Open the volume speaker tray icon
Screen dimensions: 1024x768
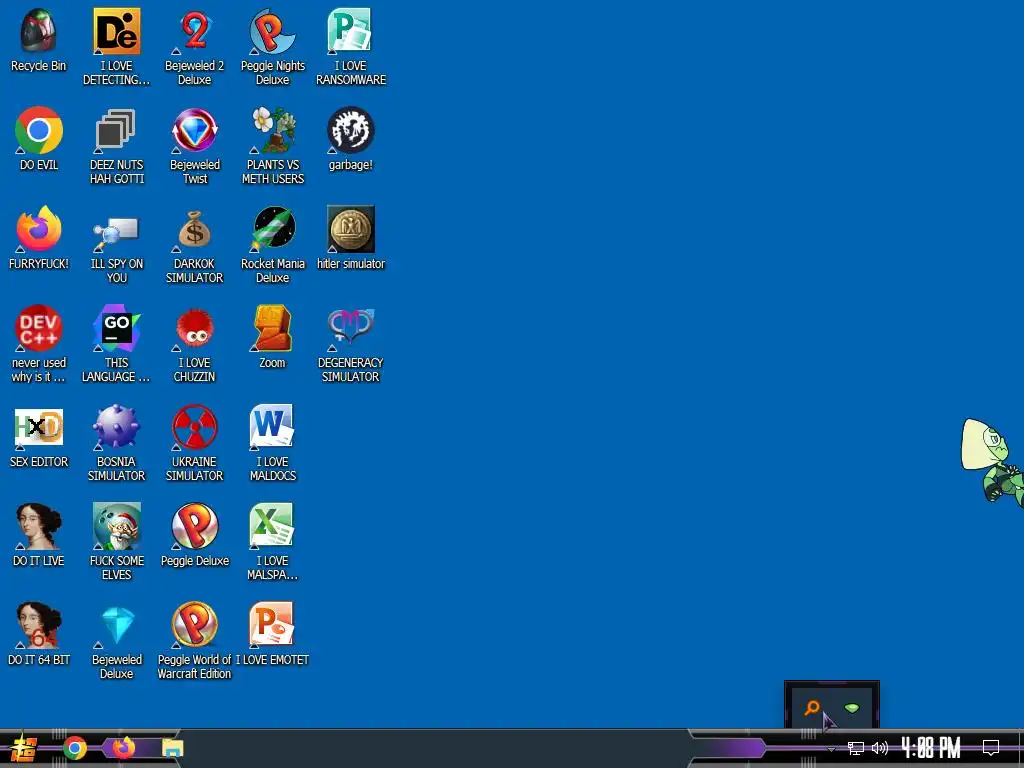click(x=880, y=748)
